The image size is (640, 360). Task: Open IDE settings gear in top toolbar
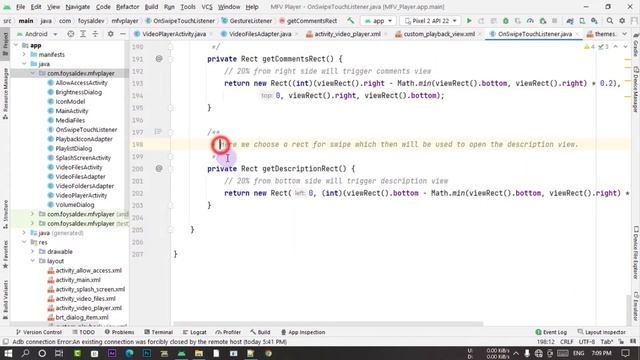coord(622,21)
